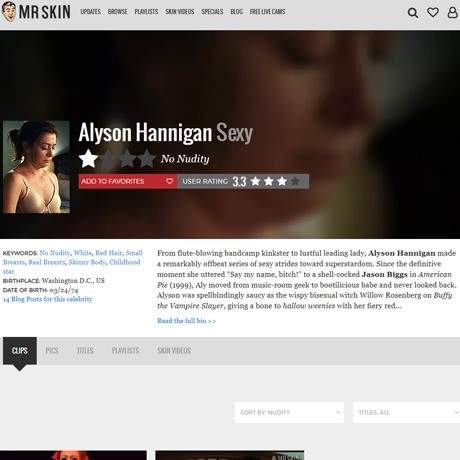Open Read the full bio link
This screenshot has width=460, height=460.
[x=186, y=321]
